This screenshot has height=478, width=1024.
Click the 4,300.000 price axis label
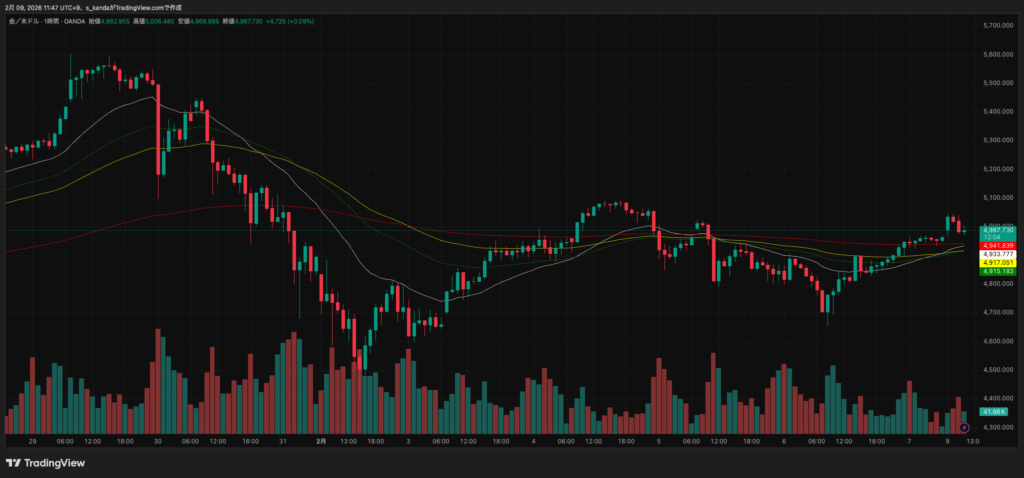click(x=1000, y=428)
